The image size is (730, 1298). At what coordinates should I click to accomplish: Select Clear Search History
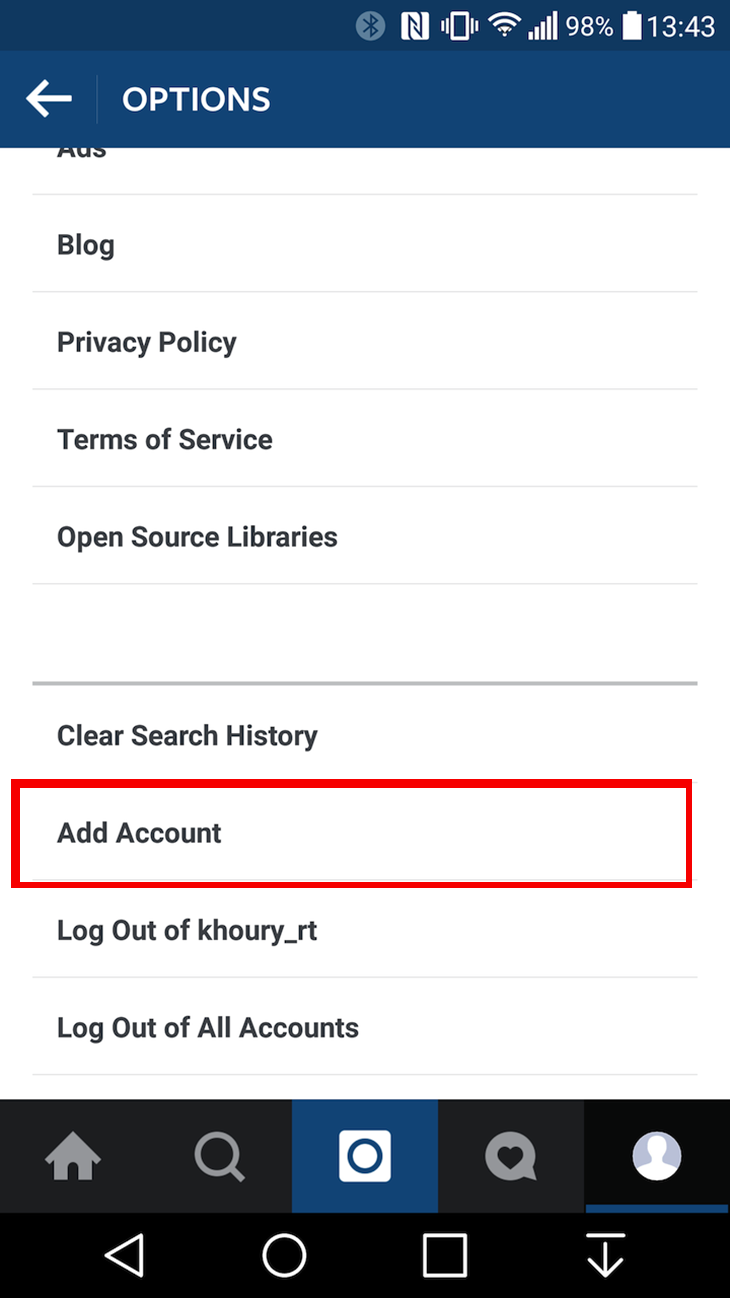[187, 735]
